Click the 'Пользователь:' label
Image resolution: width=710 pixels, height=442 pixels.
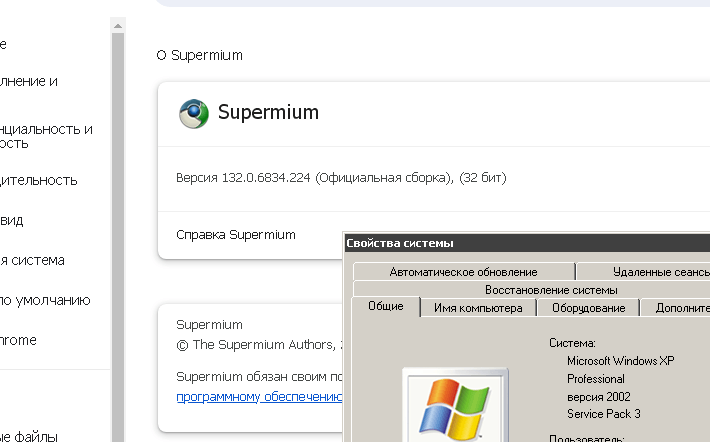(586, 438)
